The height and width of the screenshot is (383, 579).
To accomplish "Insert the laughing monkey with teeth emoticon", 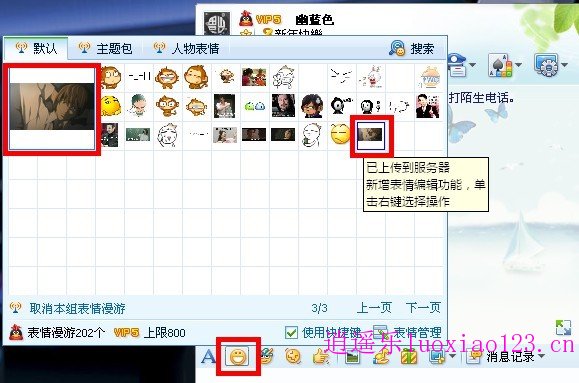I will click(167, 78).
